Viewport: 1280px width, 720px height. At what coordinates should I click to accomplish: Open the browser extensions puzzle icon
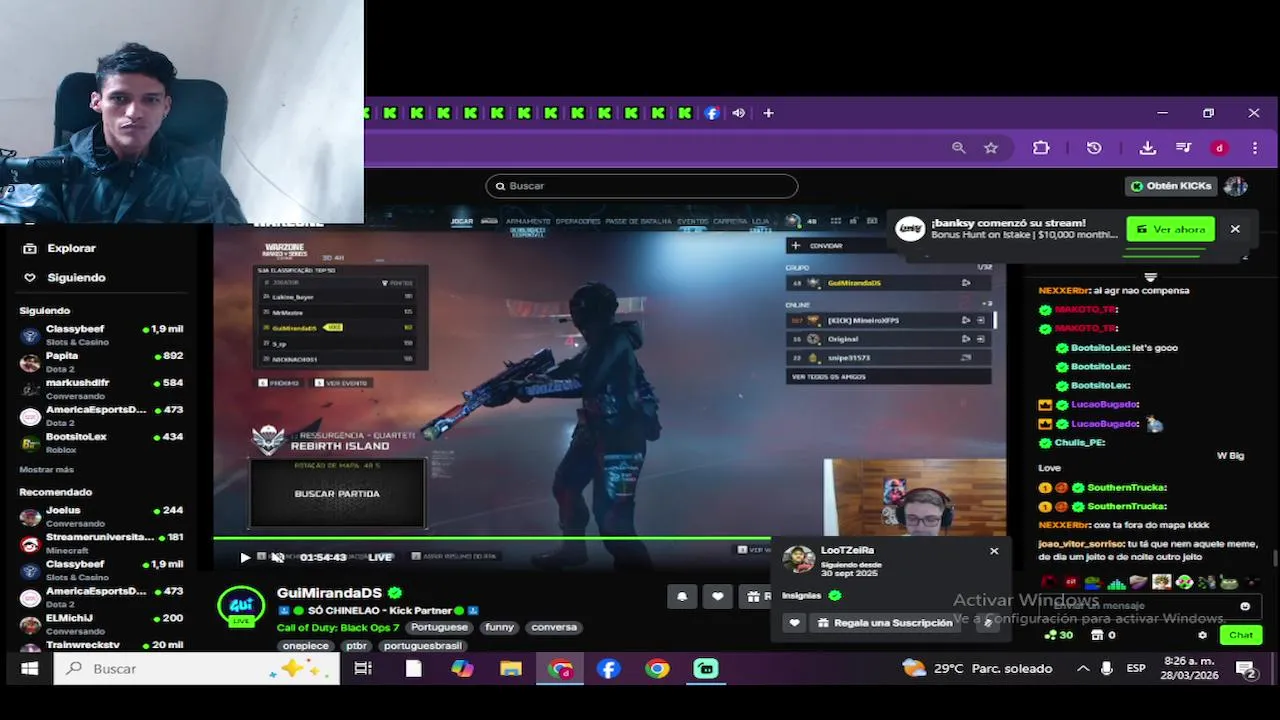point(1041,148)
